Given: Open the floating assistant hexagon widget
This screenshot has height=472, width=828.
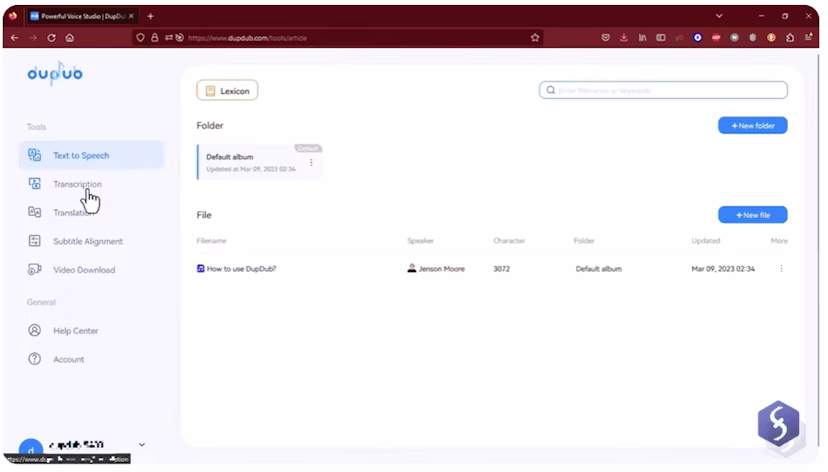Looking at the screenshot, I should click(x=778, y=423).
